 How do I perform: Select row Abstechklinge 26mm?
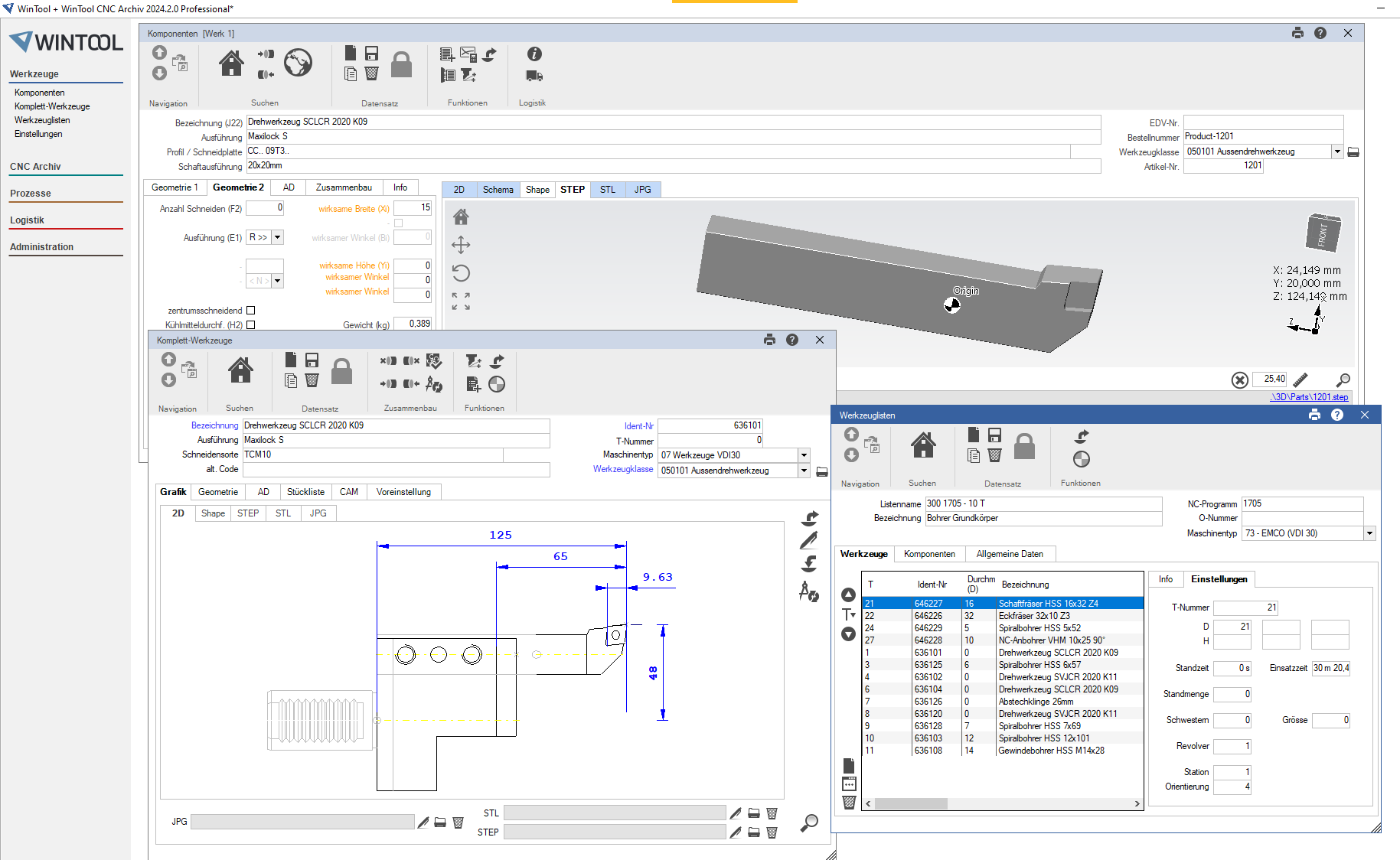point(1003,702)
